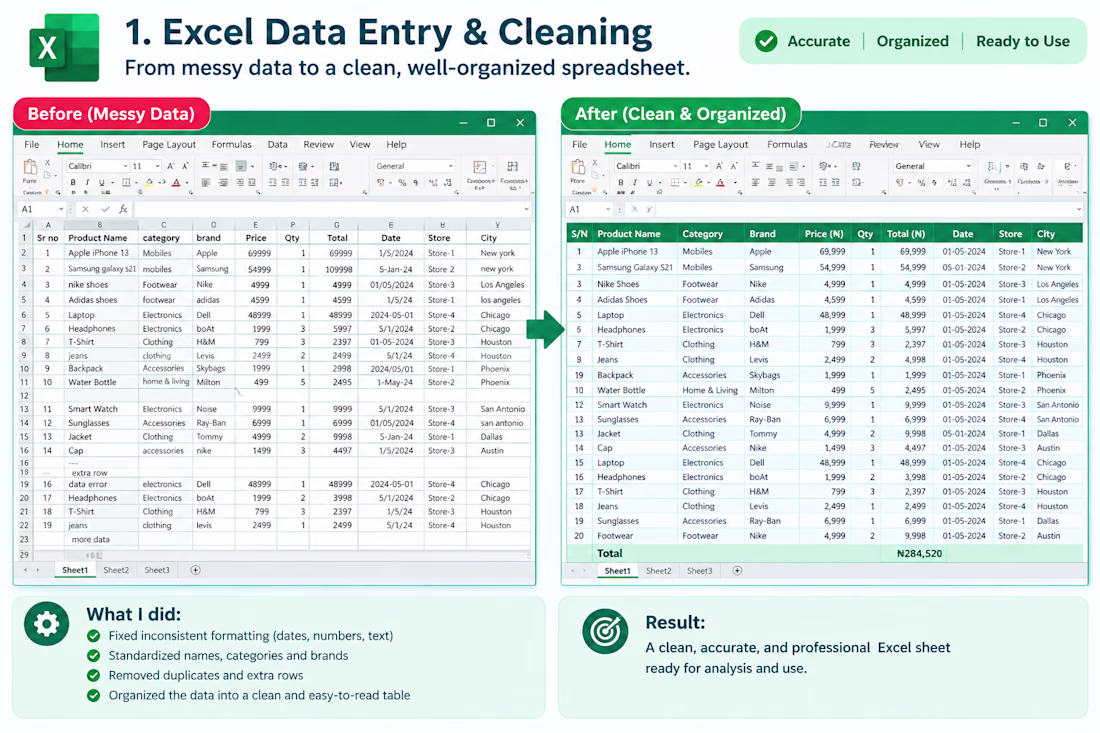Click Borders icon in After window
The image size is (1100, 733).
point(675,182)
